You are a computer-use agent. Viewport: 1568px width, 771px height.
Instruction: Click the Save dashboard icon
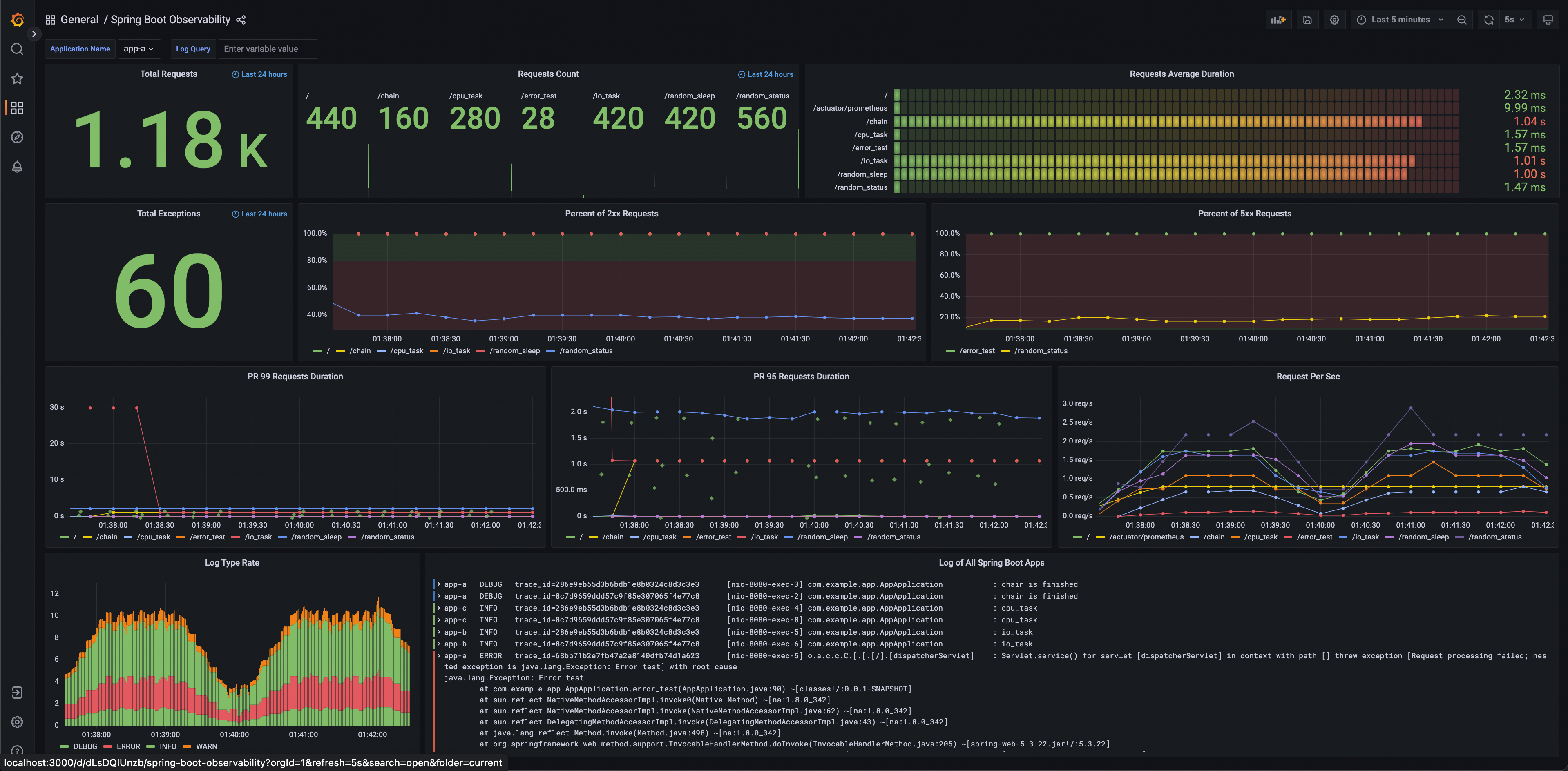click(1307, 20)
